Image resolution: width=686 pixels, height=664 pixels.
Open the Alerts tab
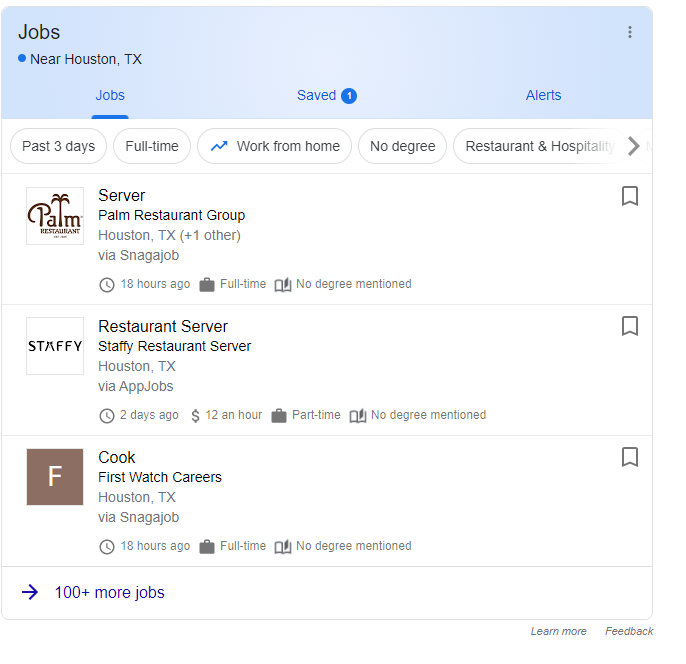[543, 95]
